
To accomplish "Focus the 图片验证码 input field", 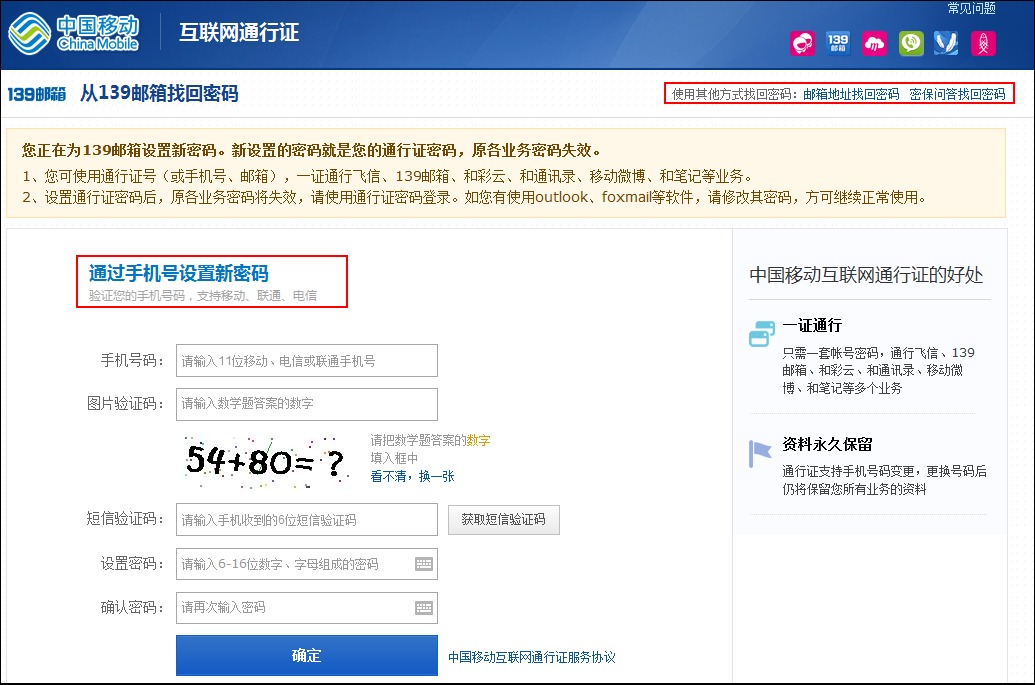I will (x=306, y=404).
